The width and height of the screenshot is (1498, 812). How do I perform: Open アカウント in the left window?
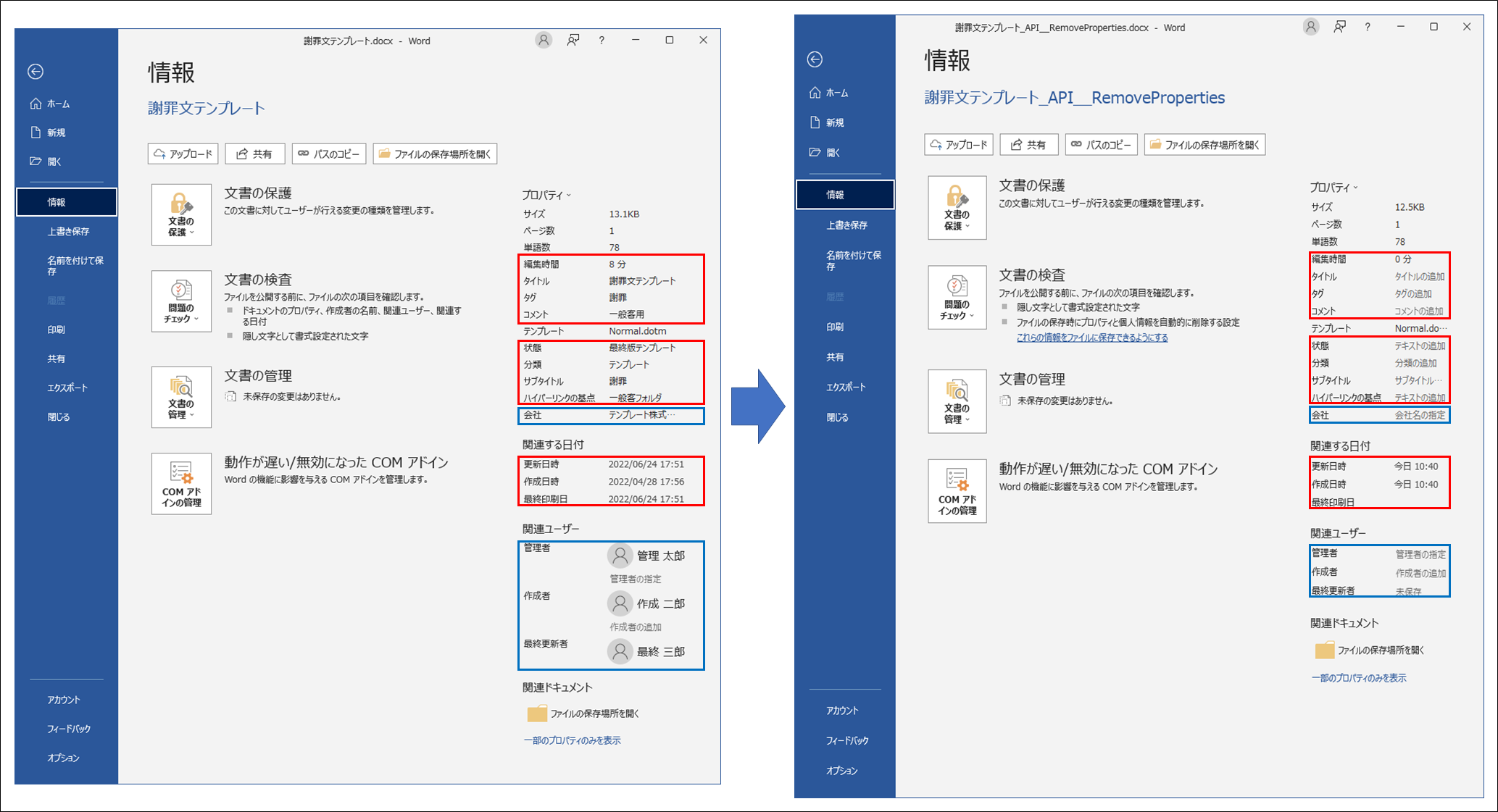coord(64,700)
